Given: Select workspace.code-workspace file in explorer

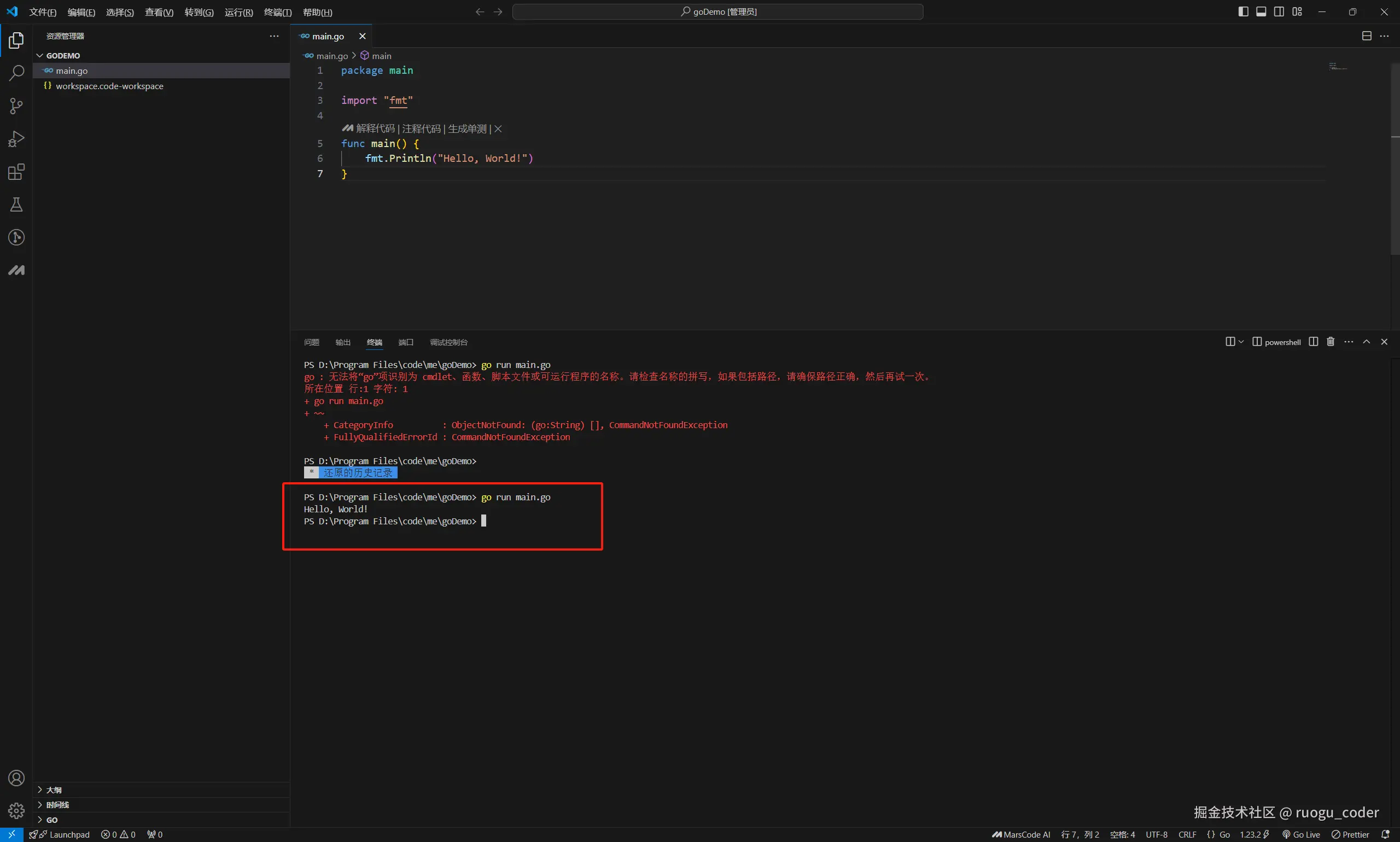Looking at the screenshot, I should (109, 86).
